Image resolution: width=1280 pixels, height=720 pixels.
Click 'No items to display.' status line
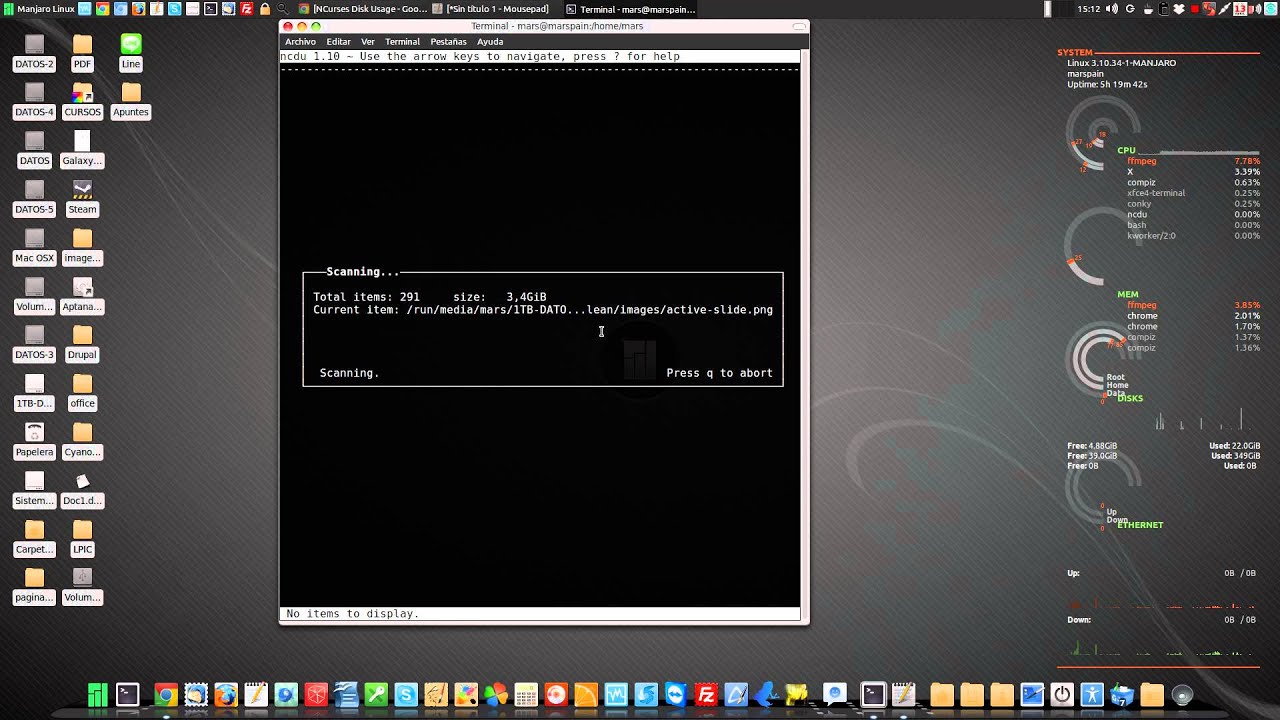pos(352,614)
